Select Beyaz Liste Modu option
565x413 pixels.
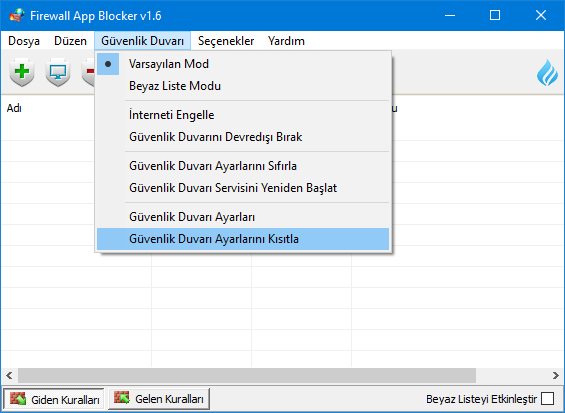tap(243, 86)
